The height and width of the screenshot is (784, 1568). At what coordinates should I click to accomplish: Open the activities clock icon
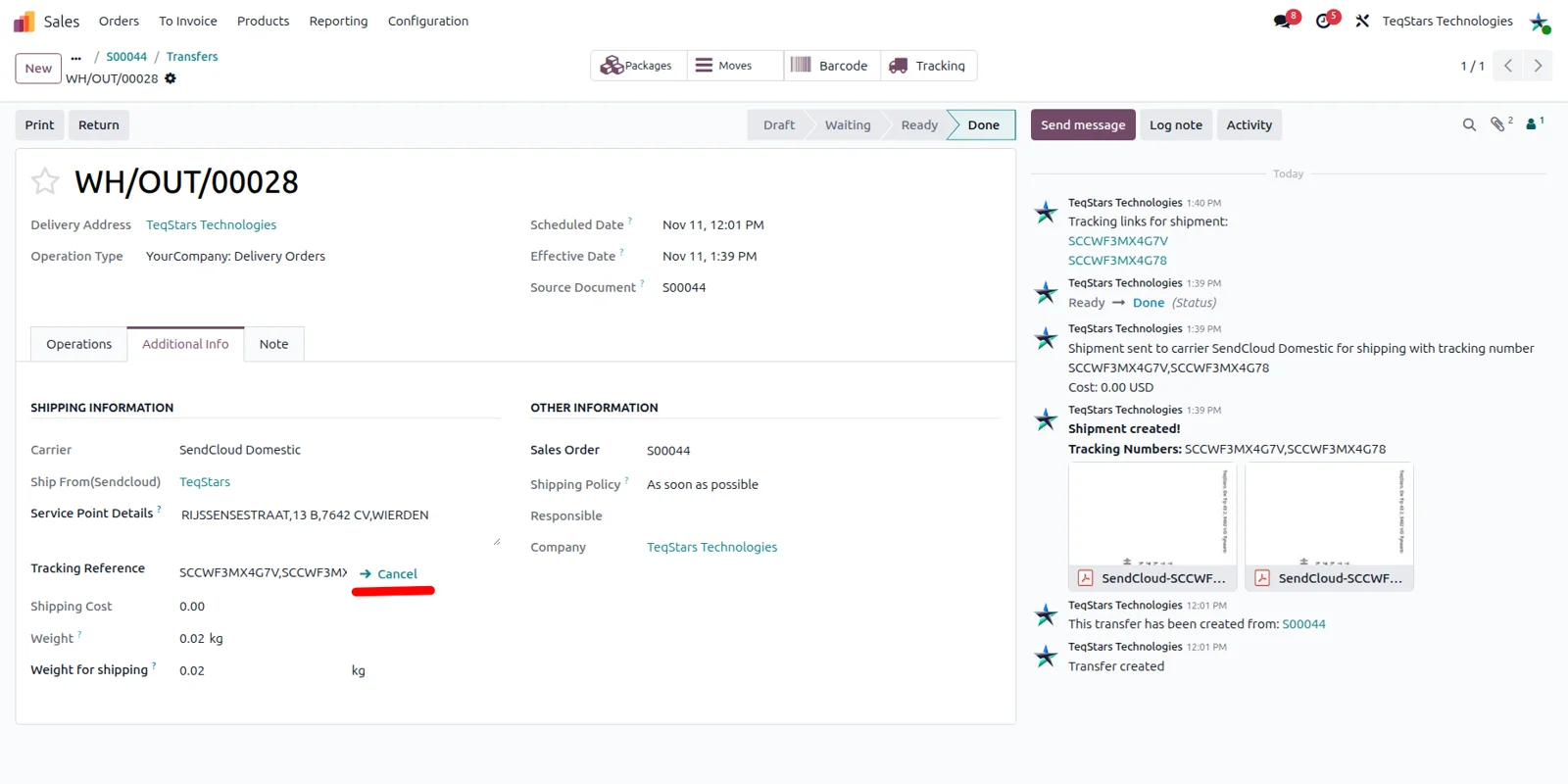coord(1324,21)
